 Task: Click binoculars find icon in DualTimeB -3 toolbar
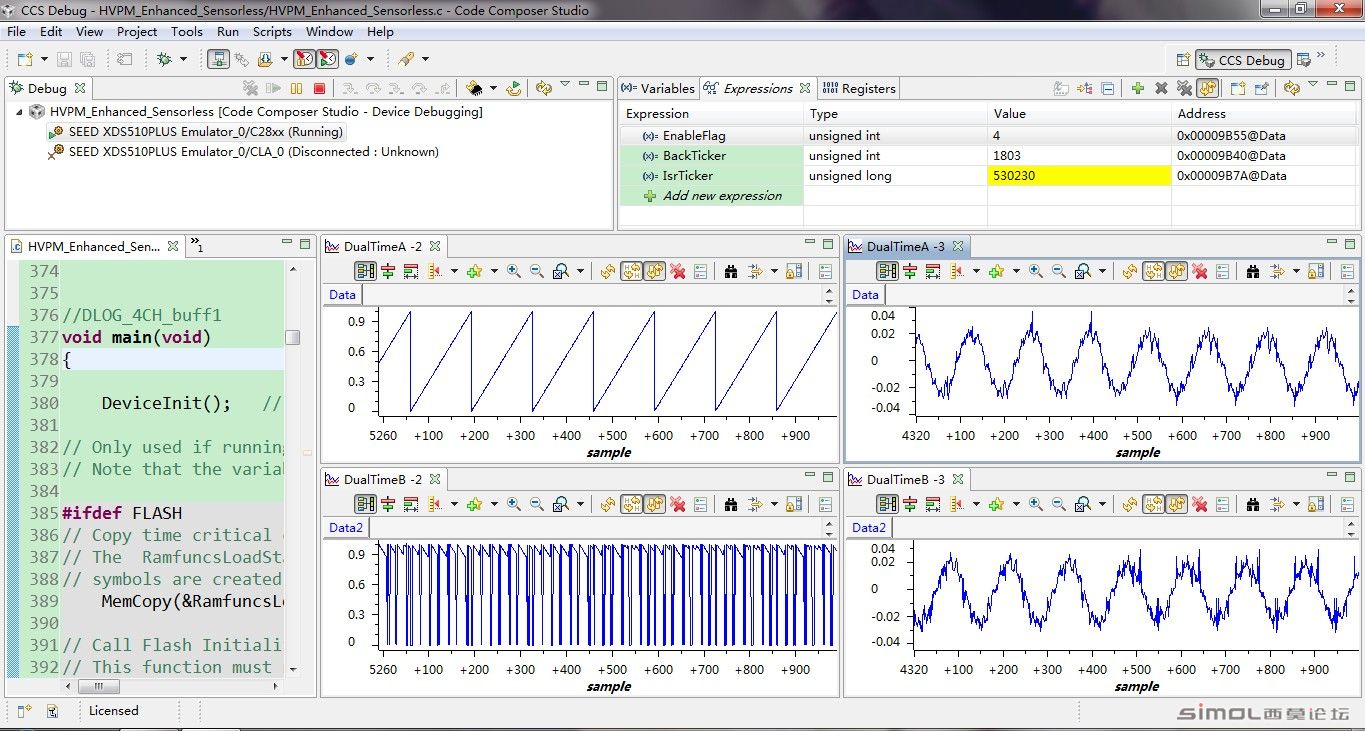click(1254, 505)
